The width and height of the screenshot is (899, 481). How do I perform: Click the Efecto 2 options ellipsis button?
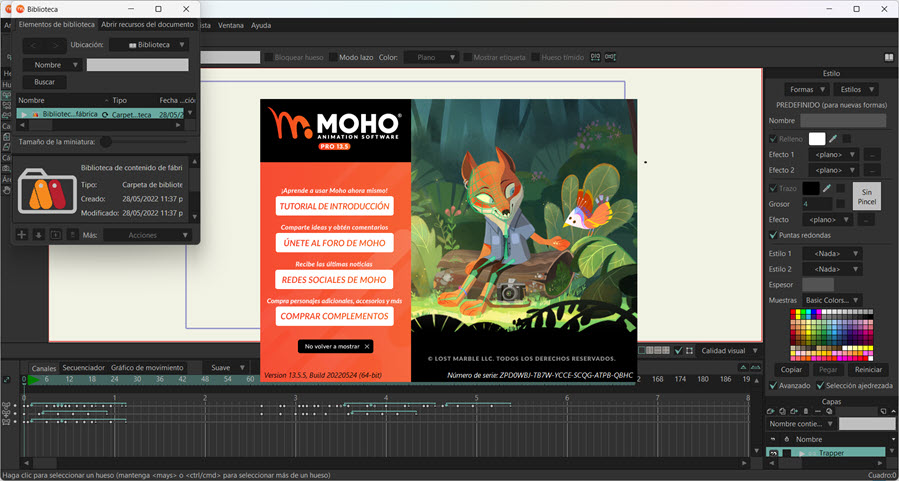[871, 170]
